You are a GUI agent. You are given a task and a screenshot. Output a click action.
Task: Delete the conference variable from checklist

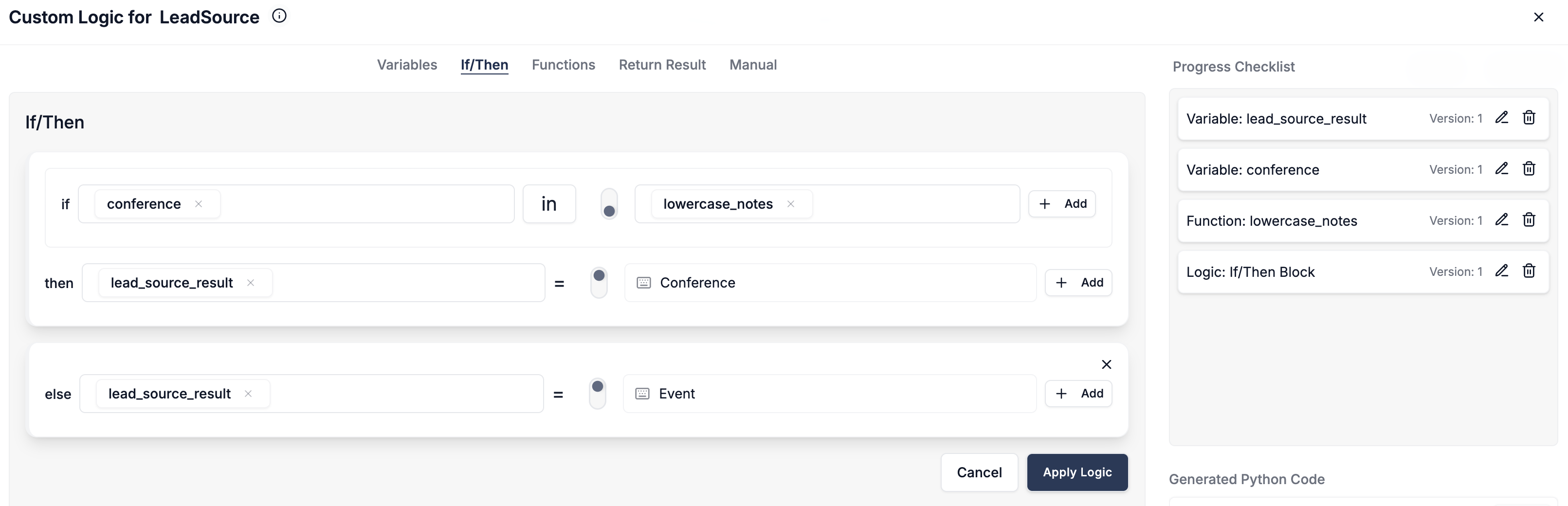[1529, 169]
